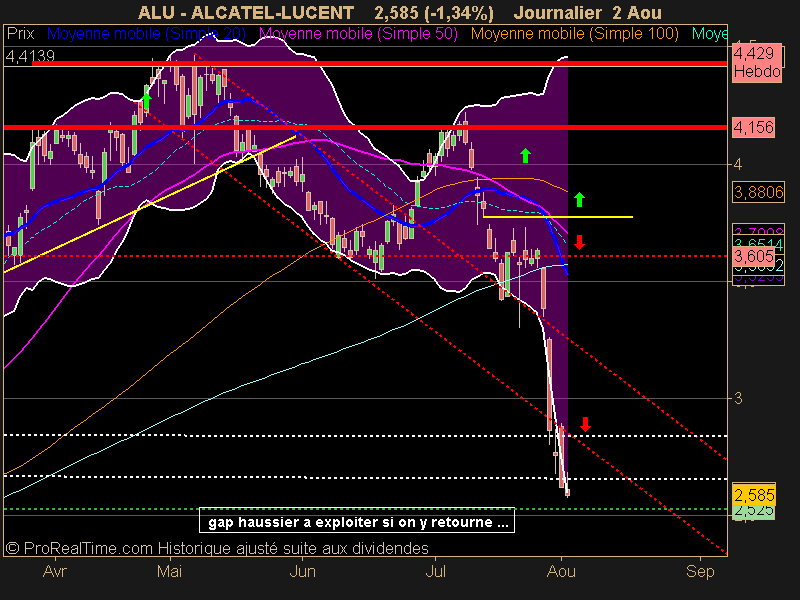The width and height of the screenshot is (800, 600).
Task: Click the yellow '2,585' current price tag
Action: [x=754, y=494]
